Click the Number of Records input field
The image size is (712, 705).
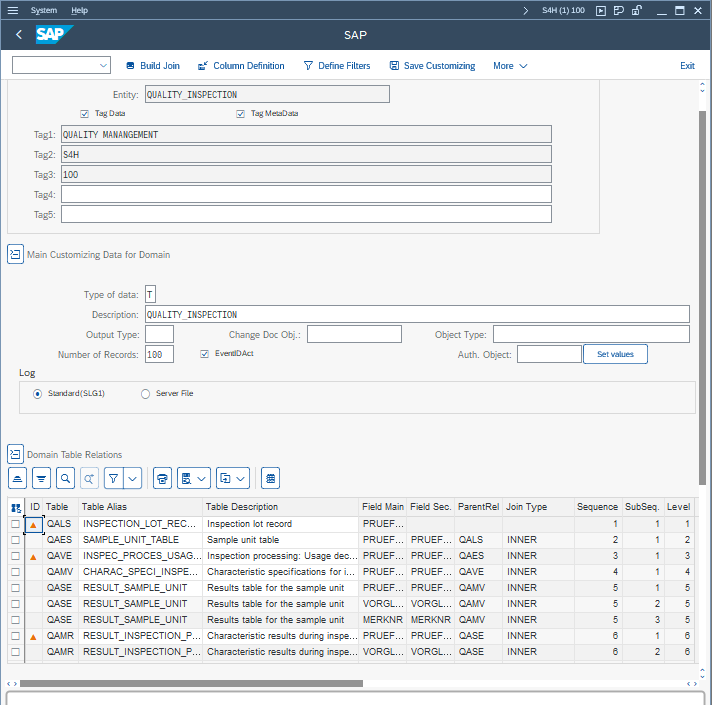tap(159, 354)
